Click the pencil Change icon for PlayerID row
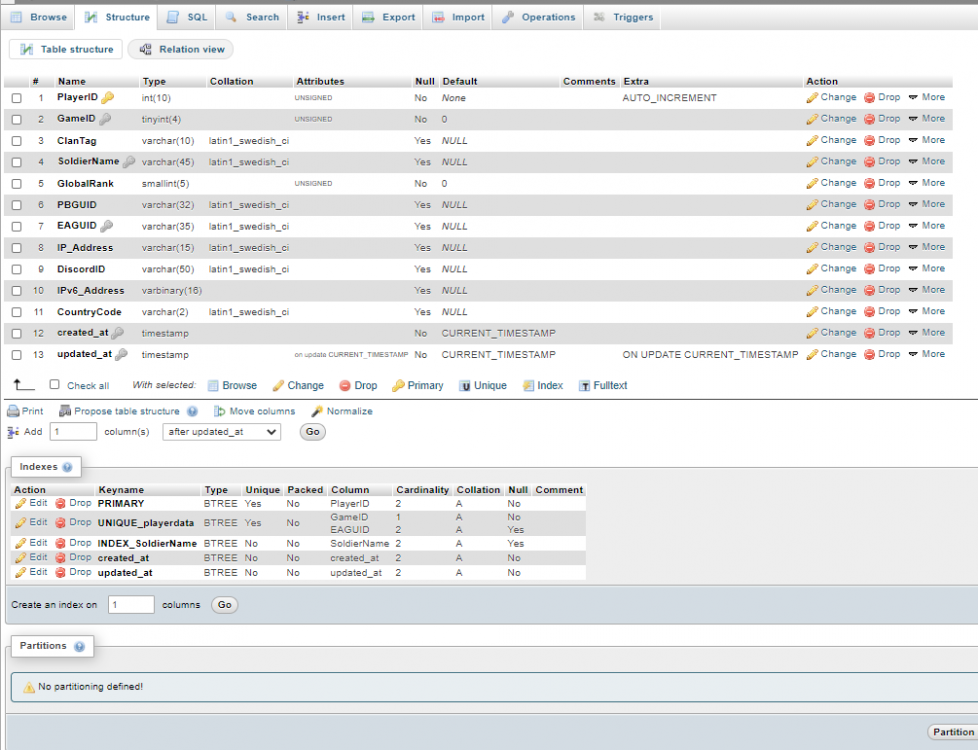The image size is (978, 750). (812, 98)
